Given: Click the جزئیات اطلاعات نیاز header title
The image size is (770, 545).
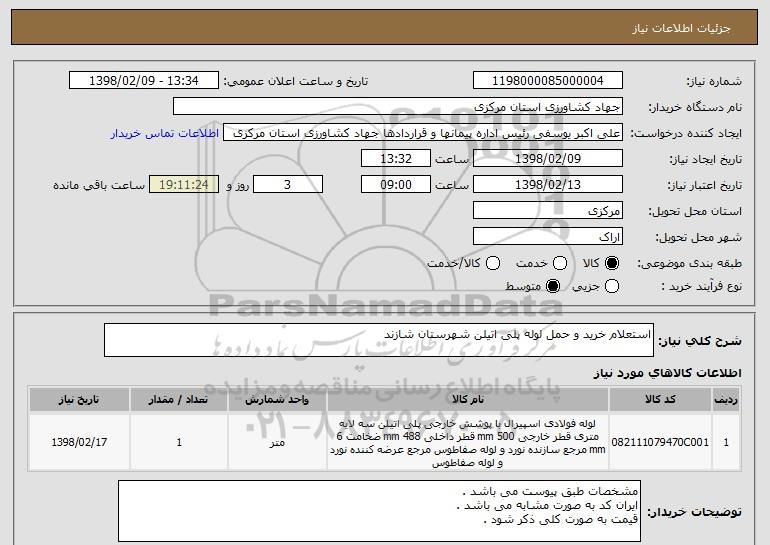Looking at the screenshot, I should pos(681,28).
